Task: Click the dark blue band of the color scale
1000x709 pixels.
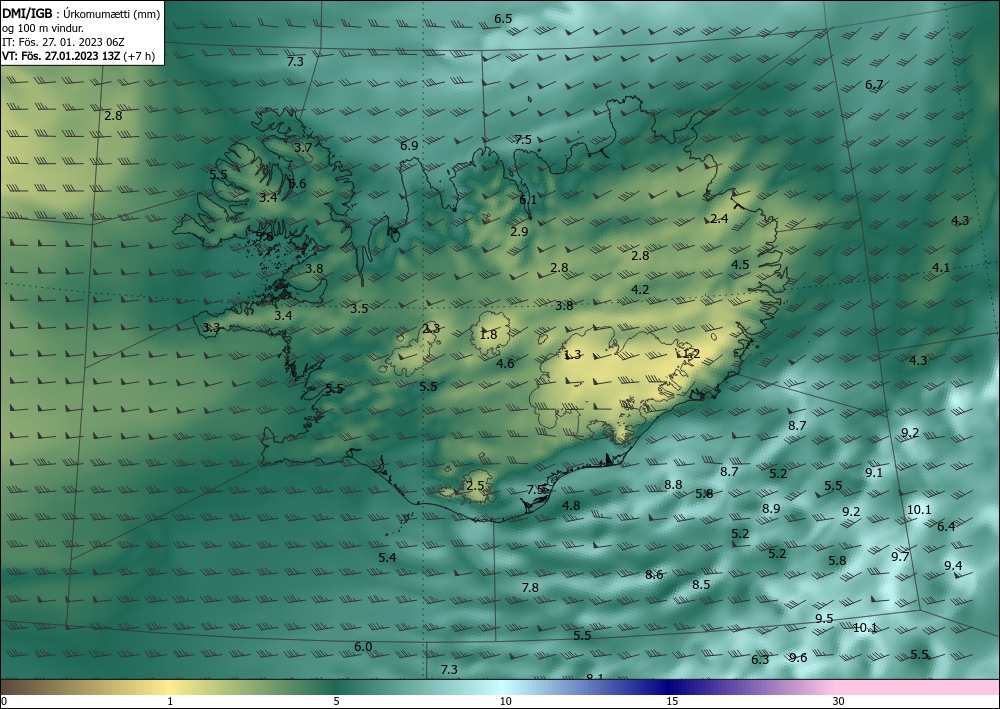Action: [666, 687]
